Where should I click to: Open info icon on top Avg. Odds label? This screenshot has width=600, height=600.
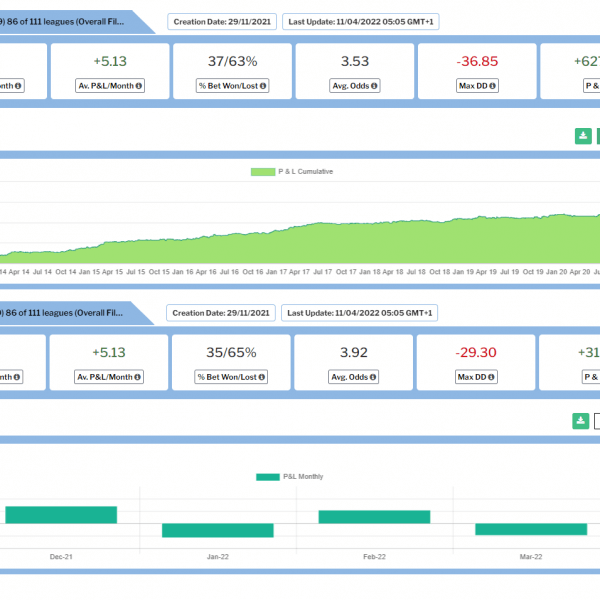point(374,86)
